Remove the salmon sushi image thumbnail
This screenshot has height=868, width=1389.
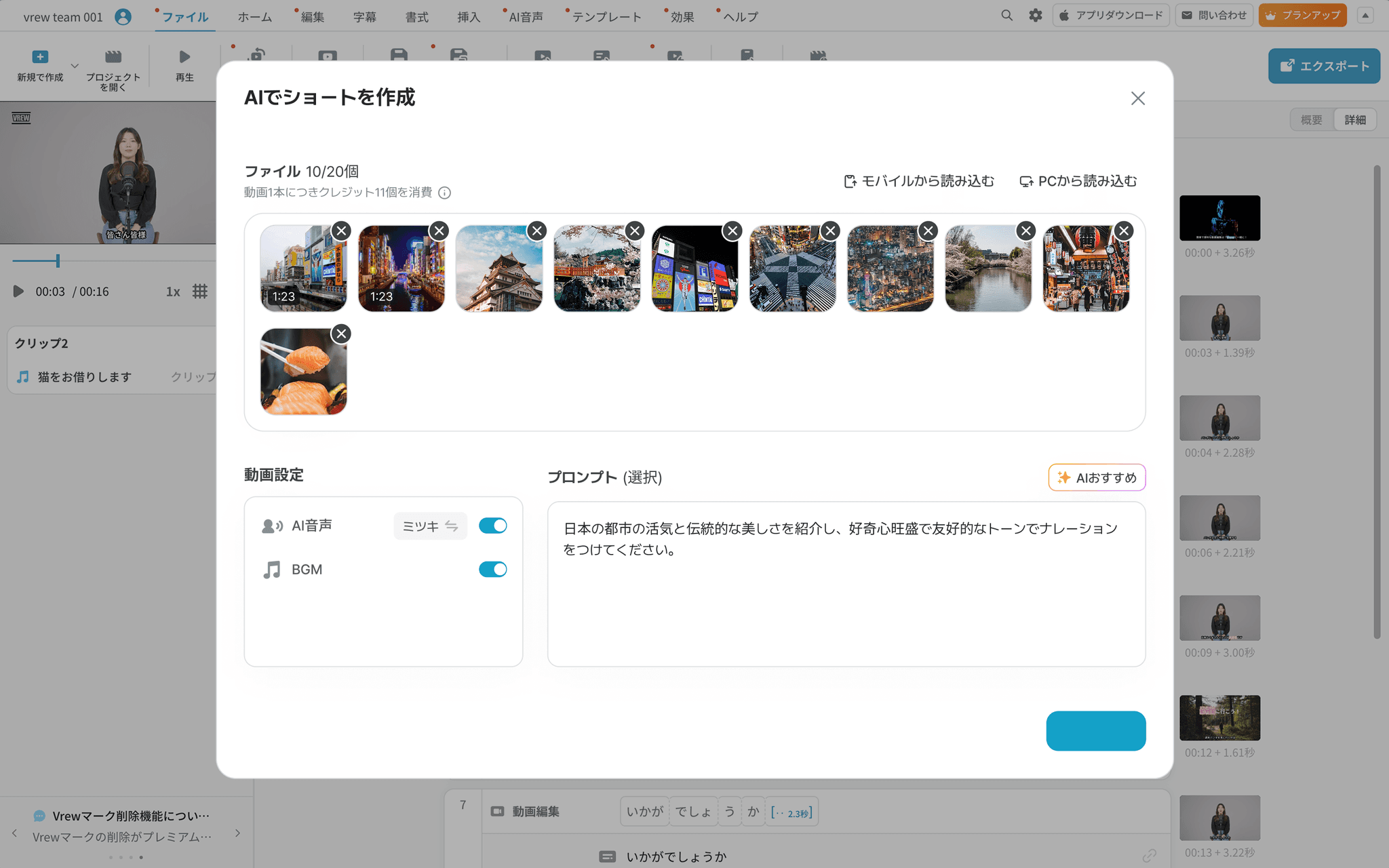341,334
